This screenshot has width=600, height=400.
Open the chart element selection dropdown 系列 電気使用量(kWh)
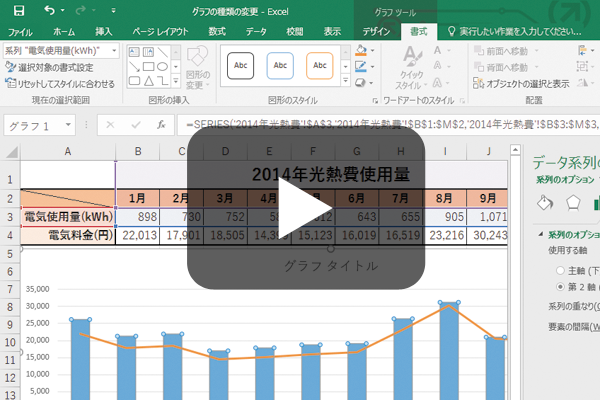tap(114, 51)
